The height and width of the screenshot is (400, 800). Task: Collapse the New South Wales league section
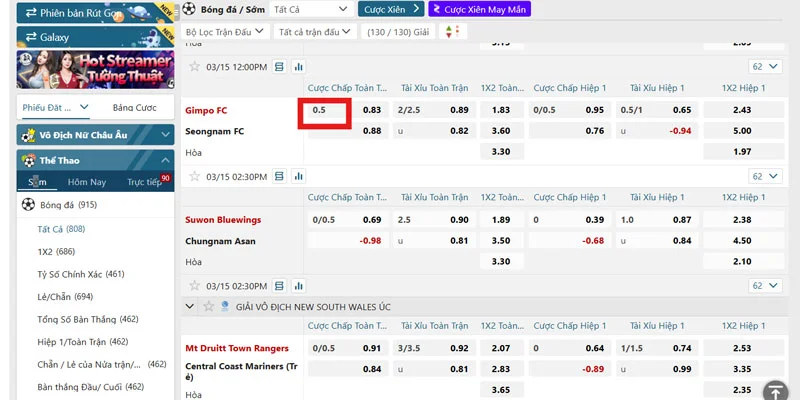point(190,307)
